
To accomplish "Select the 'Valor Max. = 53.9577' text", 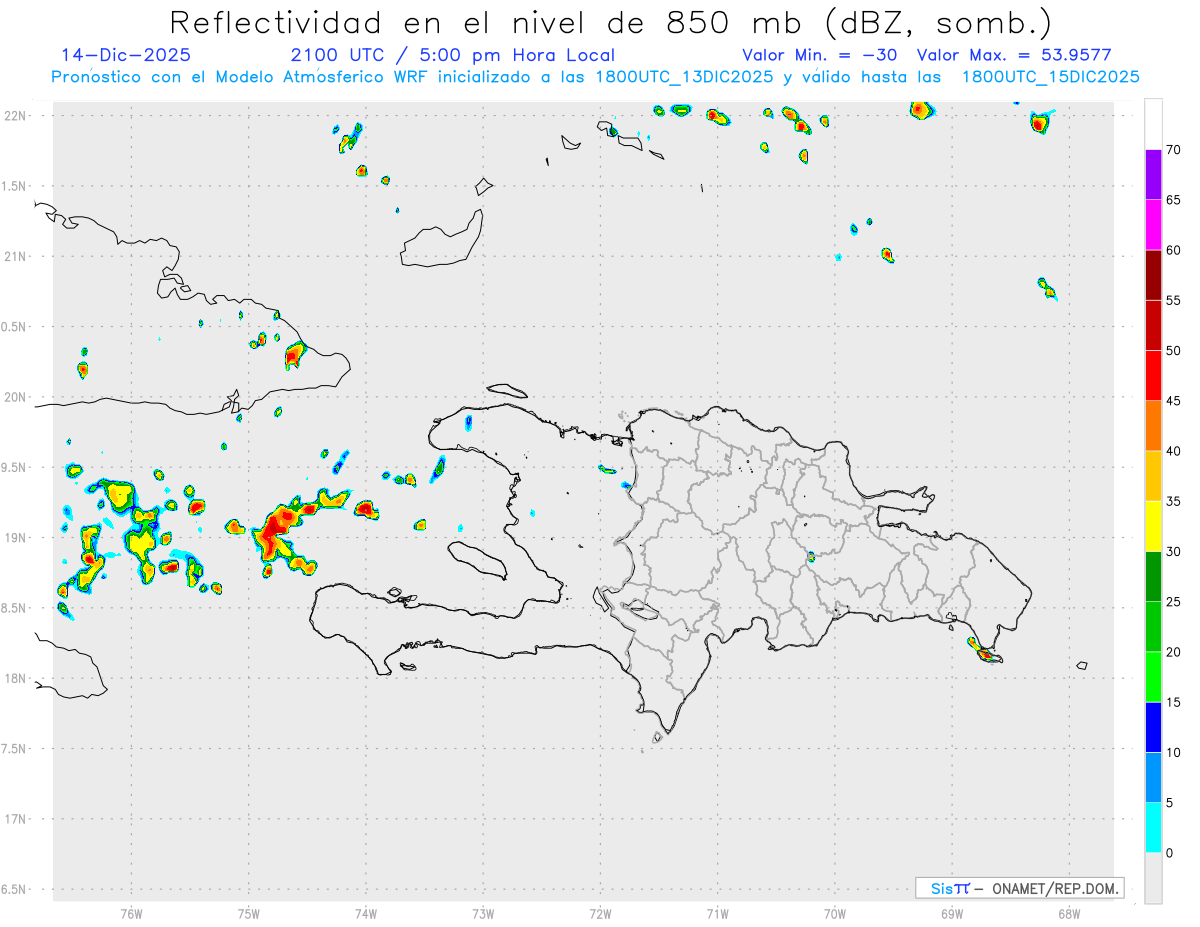I will (x=1014, y=55).
